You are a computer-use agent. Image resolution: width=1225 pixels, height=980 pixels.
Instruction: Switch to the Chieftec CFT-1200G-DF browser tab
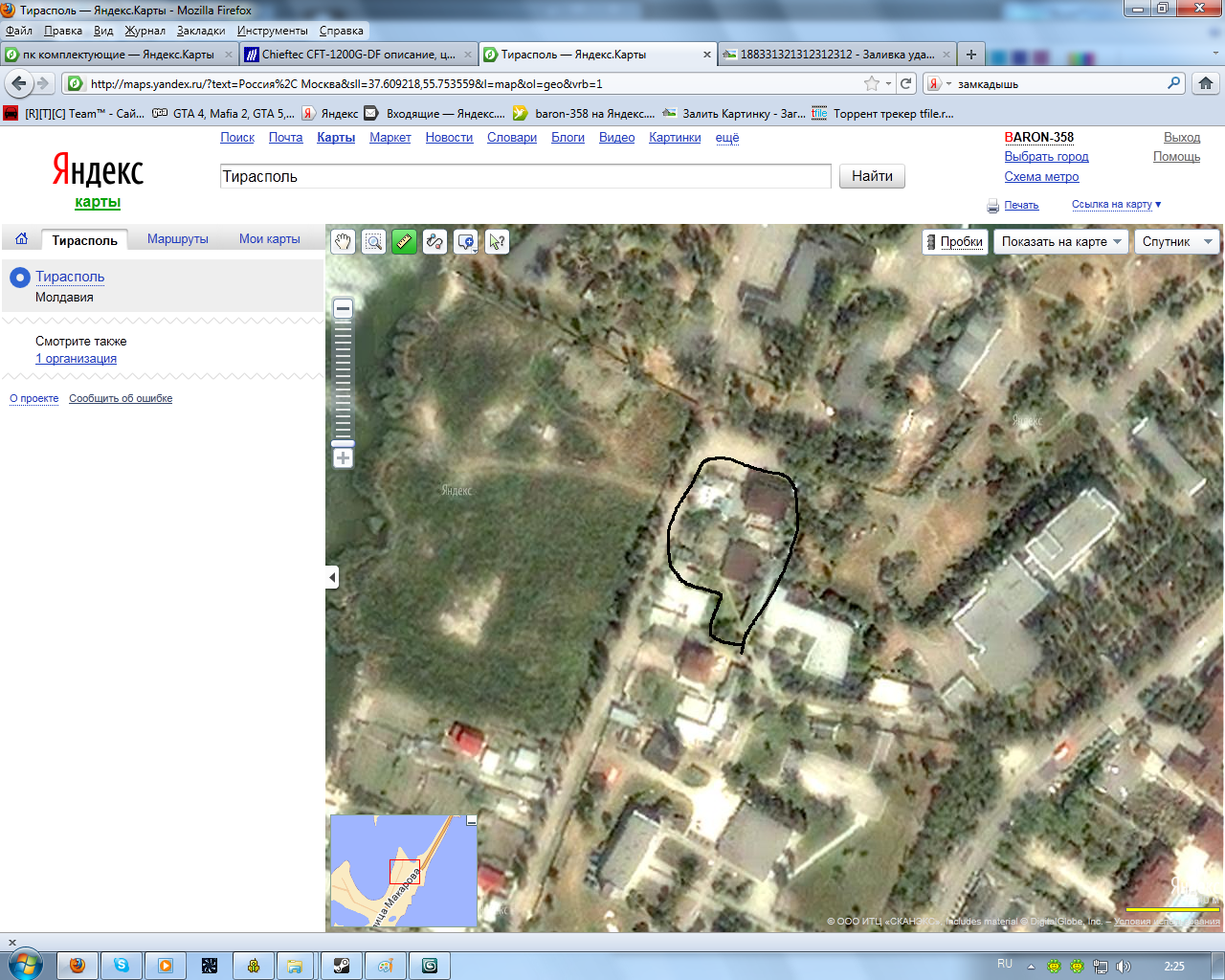pyautogui.click(x=358, y=55)
